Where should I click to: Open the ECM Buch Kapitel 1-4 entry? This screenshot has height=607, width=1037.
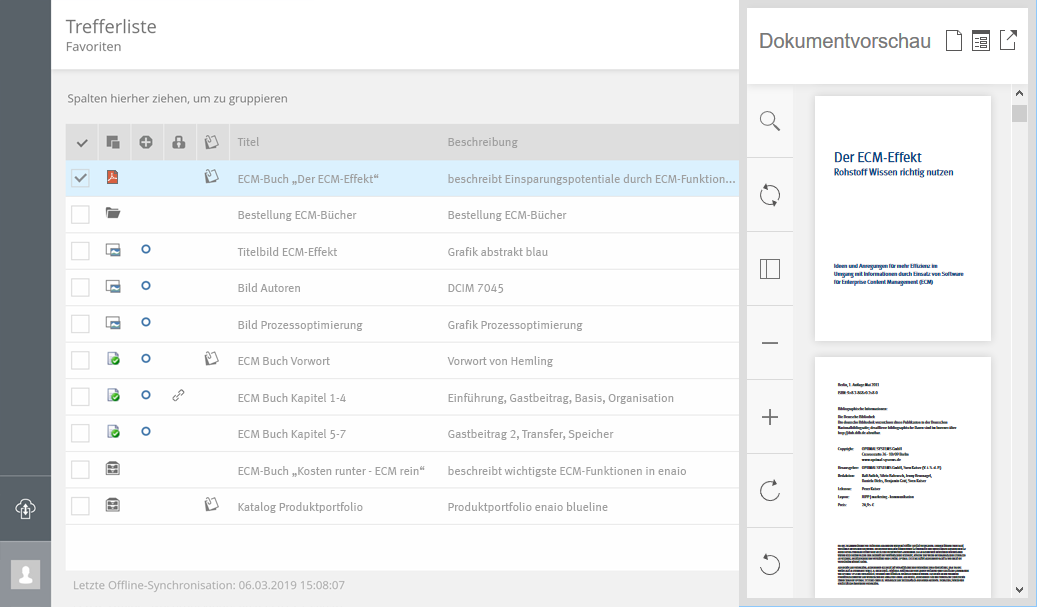pos(291,398)
